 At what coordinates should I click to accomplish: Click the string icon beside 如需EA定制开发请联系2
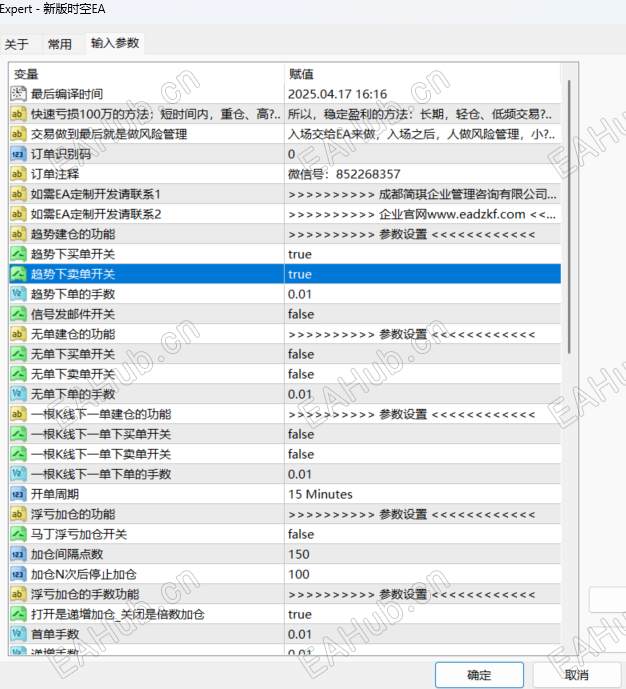(18, 214)
